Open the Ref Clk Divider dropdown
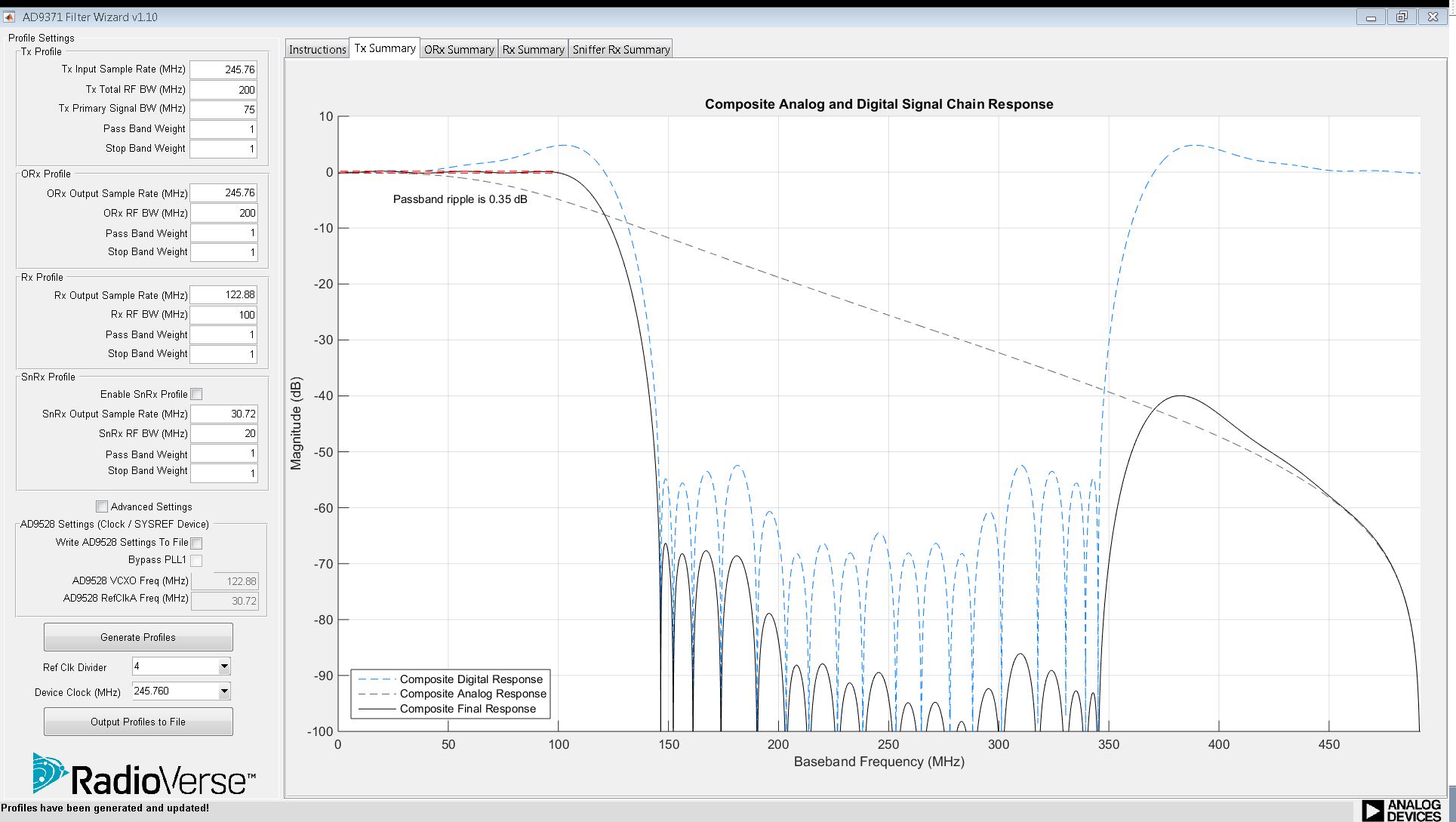 tap(224, 667)
